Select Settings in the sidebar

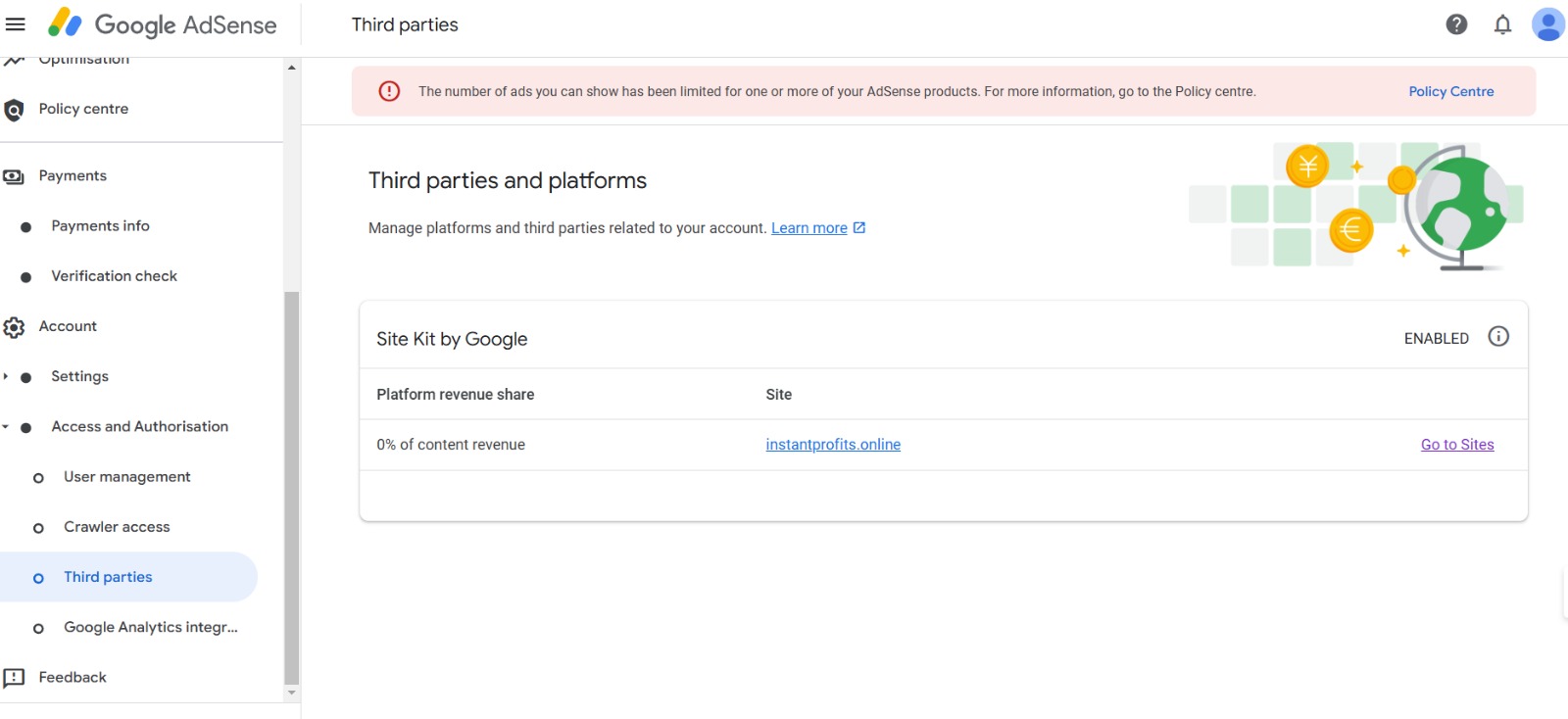point(79,376)
